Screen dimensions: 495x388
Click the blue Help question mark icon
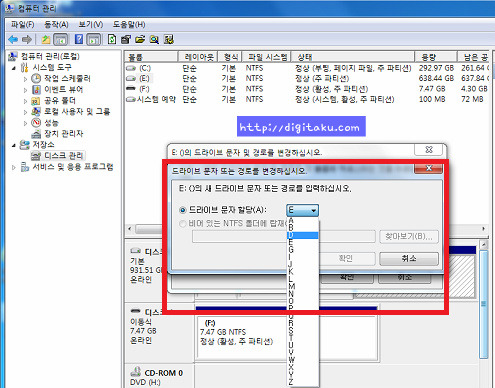click(x=79, y=39)
